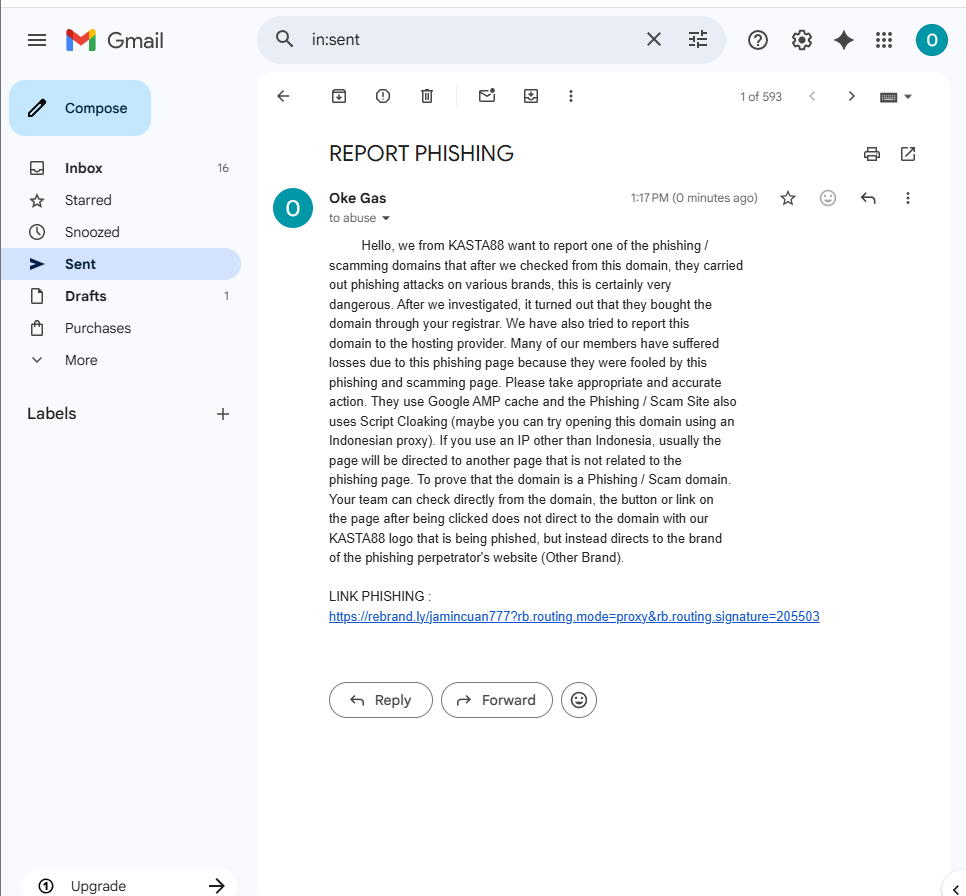Viewport: 966px width, 896px height.
Task: Report this email as spam
Action: coord(383,96)
